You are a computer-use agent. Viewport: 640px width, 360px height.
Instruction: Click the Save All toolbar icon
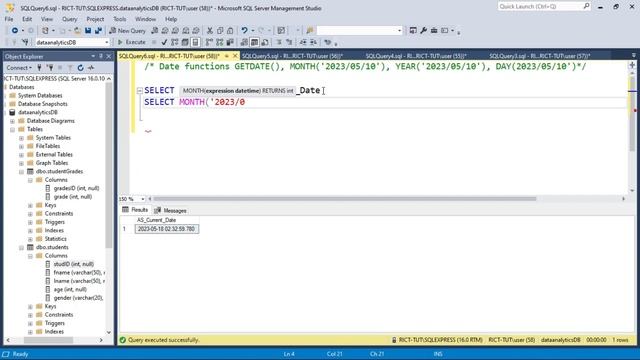tap(98, 31)
